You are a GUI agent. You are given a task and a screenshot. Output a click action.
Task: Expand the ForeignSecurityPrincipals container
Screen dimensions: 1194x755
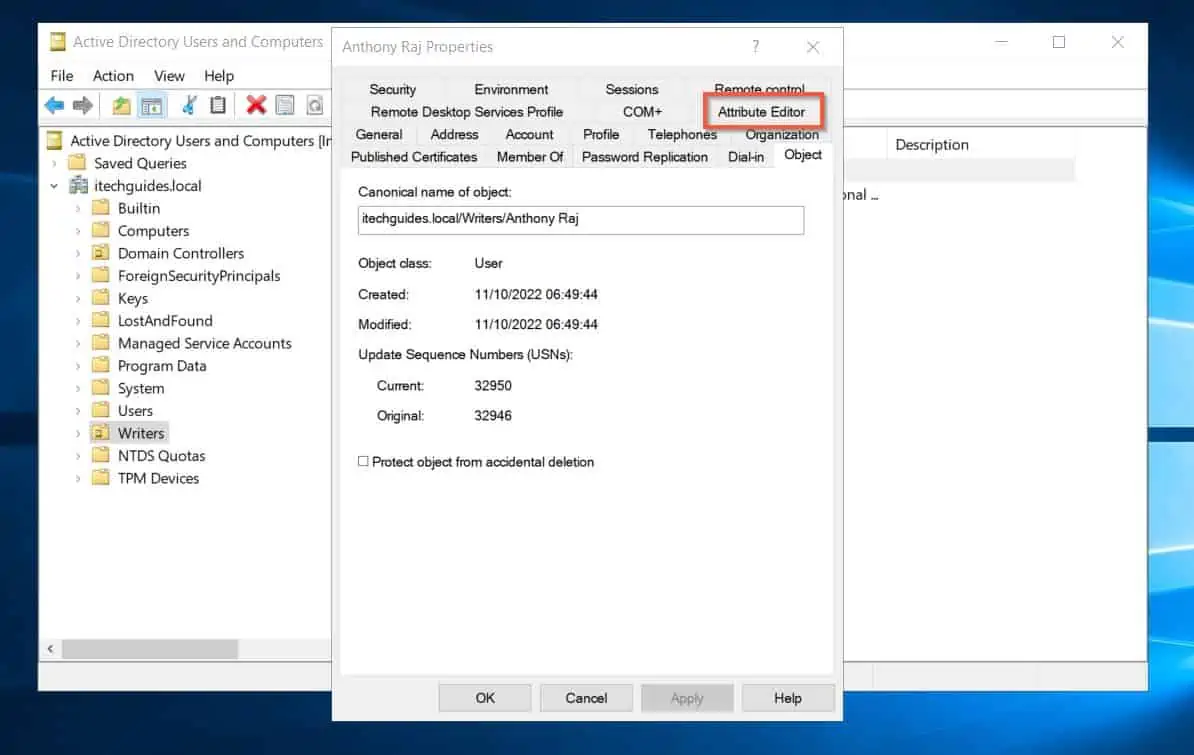[x=78, y=276]
